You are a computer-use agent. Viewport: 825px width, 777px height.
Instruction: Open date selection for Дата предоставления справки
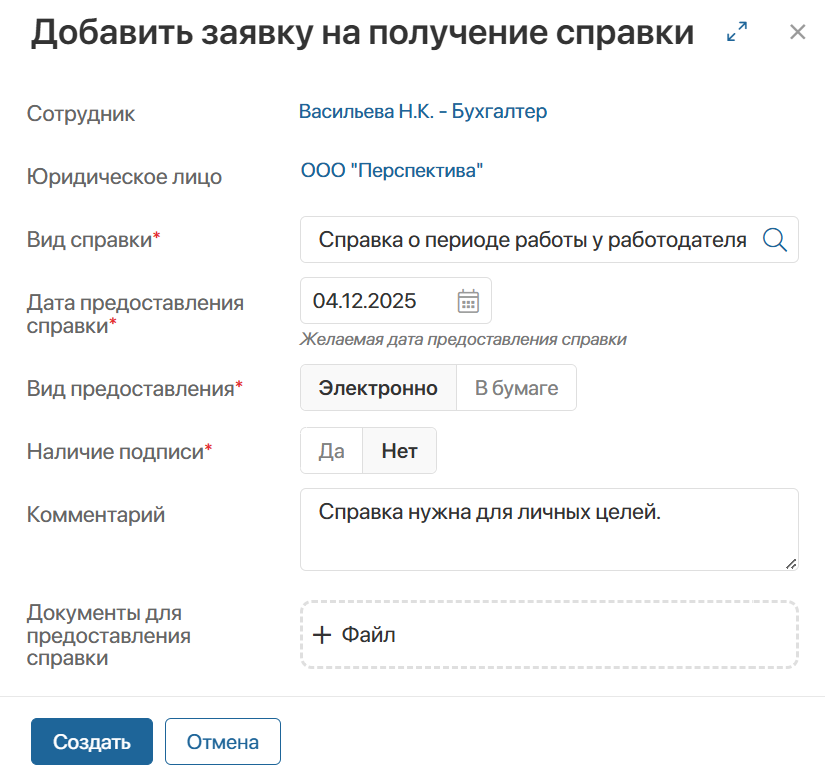point(396,299)
